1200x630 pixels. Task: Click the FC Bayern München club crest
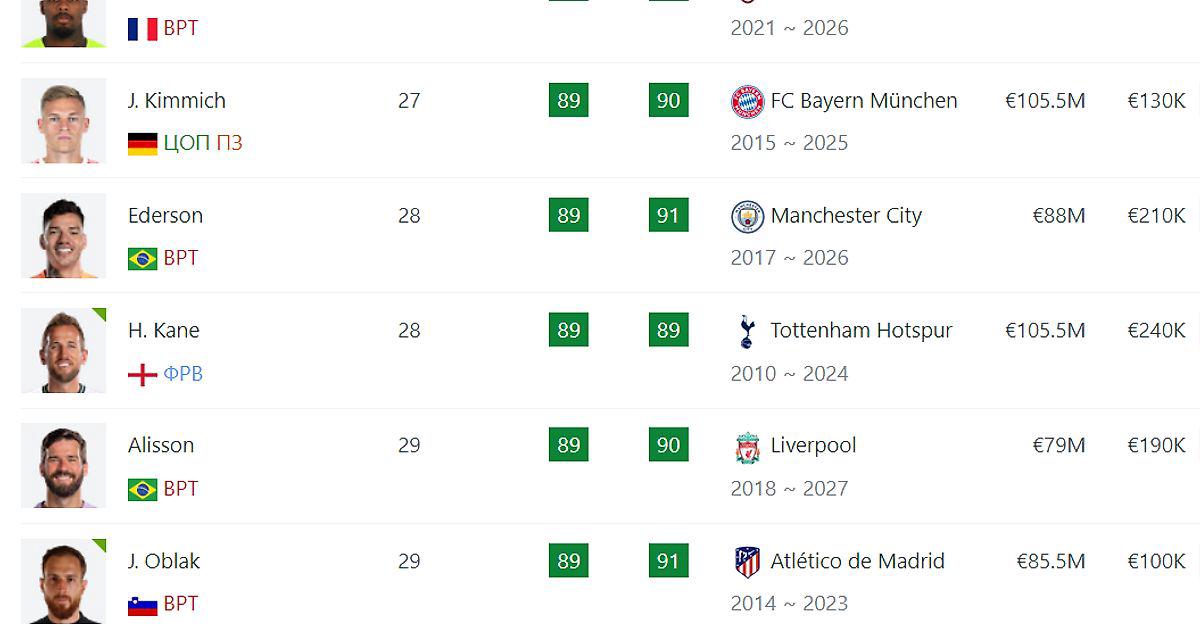coord(747,102)
